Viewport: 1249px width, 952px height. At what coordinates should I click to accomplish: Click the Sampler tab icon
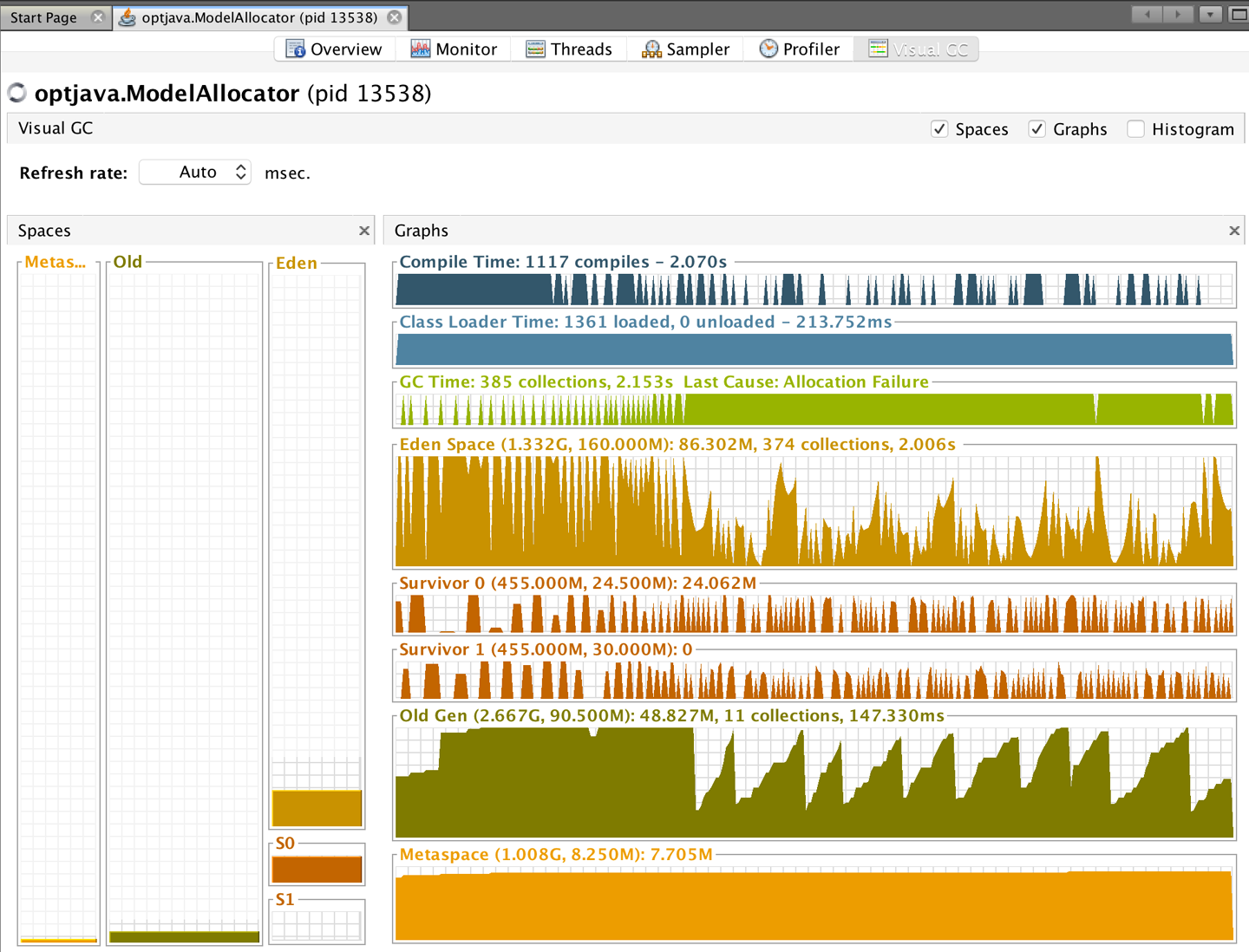651,49
